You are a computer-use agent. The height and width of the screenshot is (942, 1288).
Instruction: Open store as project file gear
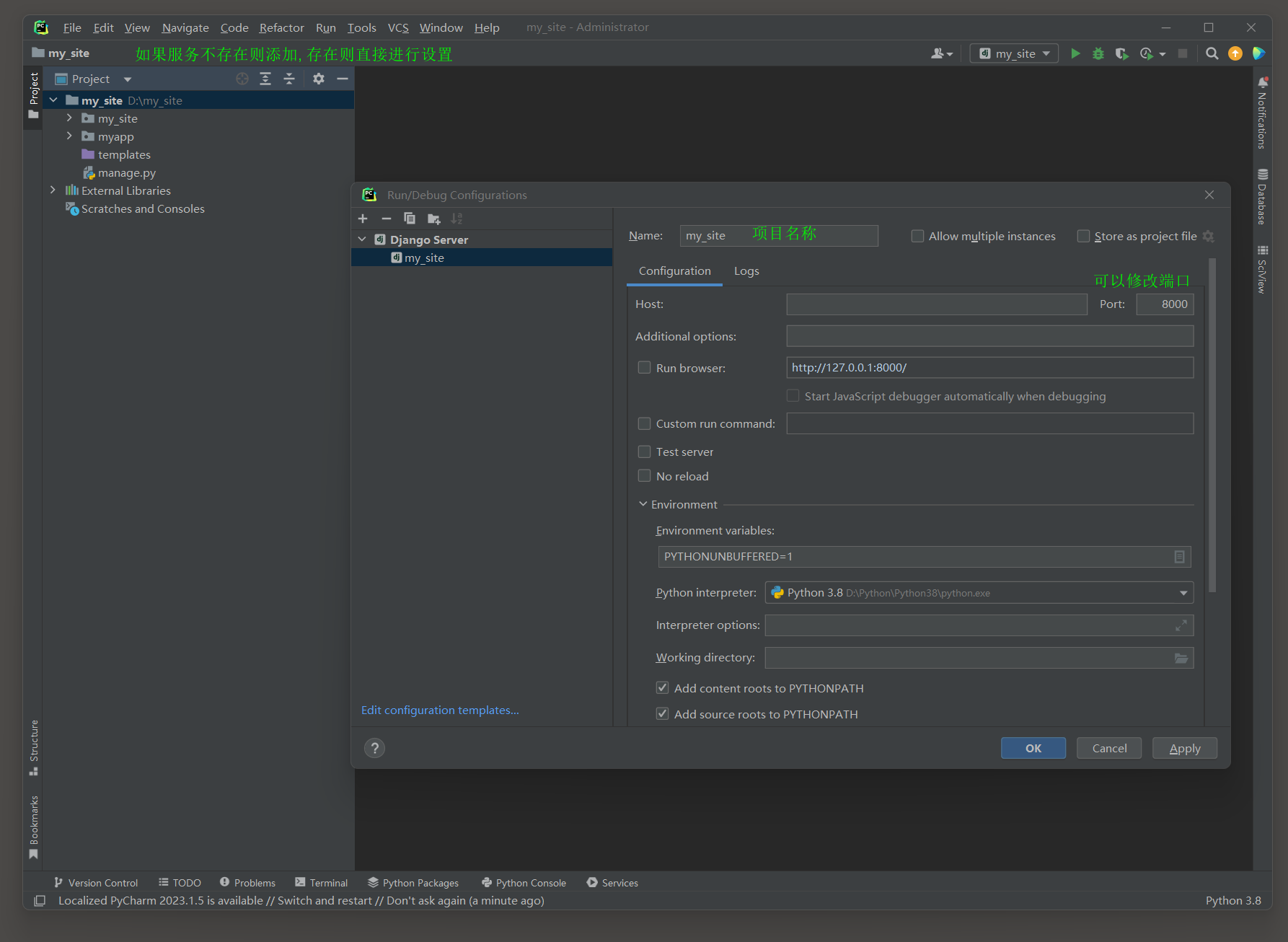coord(1209,237)
